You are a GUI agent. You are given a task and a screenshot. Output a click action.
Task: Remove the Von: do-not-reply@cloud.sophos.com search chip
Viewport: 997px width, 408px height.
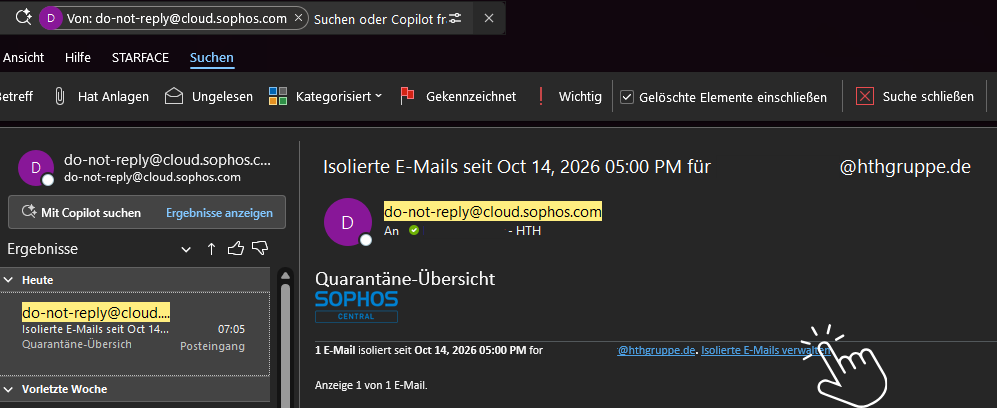click(298, 18)
